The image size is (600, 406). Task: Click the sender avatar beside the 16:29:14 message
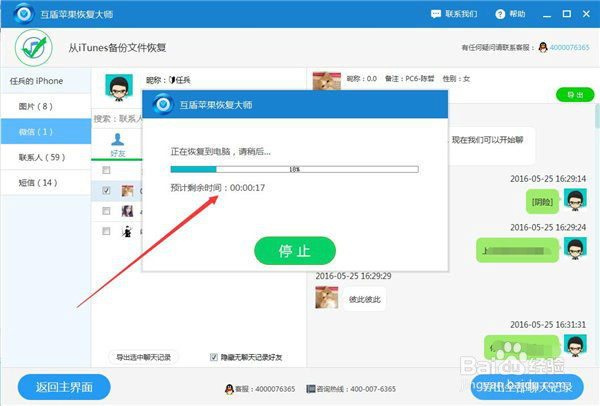pyautogui.click(x=575, y=200)
